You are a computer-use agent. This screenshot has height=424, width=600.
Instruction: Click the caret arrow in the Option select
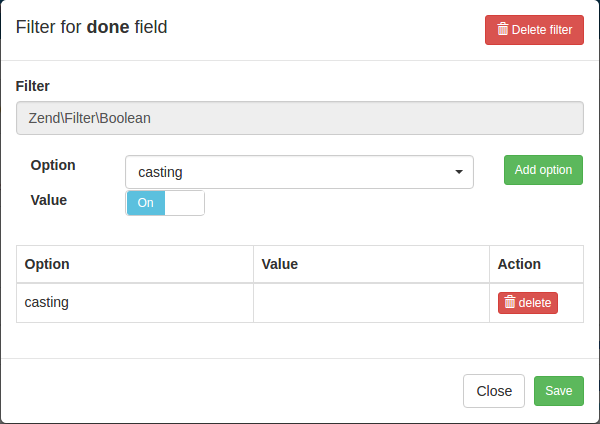pyautogui.click(x=459, y=172)
